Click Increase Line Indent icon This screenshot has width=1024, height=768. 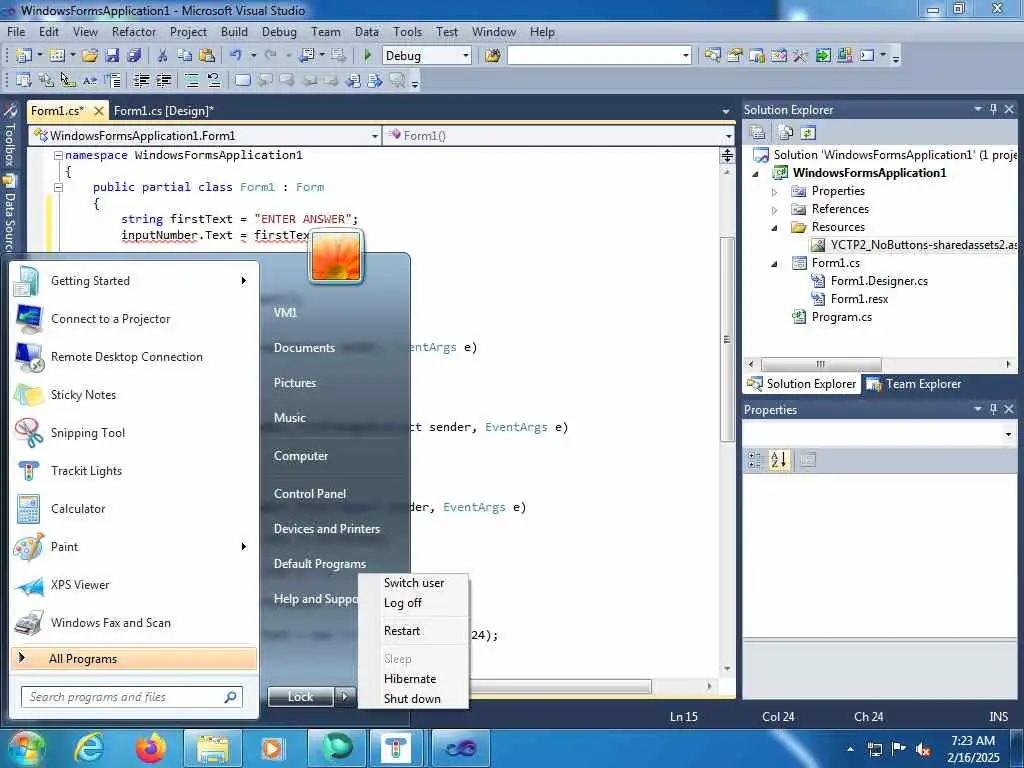pos(163,80)
